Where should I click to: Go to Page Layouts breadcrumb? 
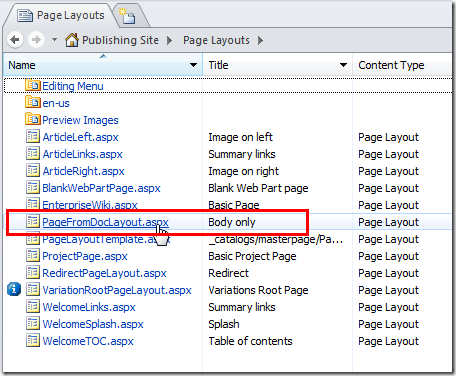coord(216,40)
